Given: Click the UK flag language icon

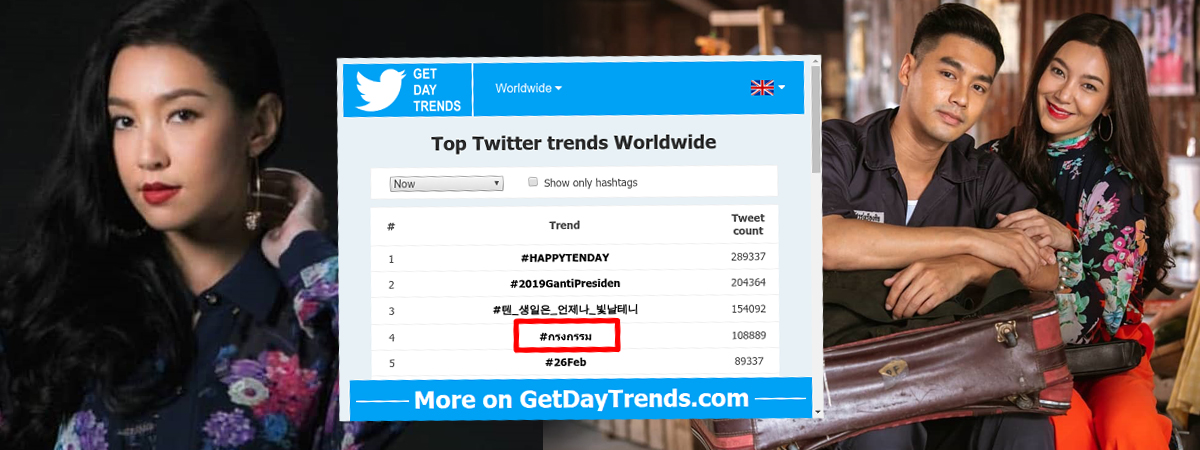Looking at the screenshot, I should click(x=762, y=88).
